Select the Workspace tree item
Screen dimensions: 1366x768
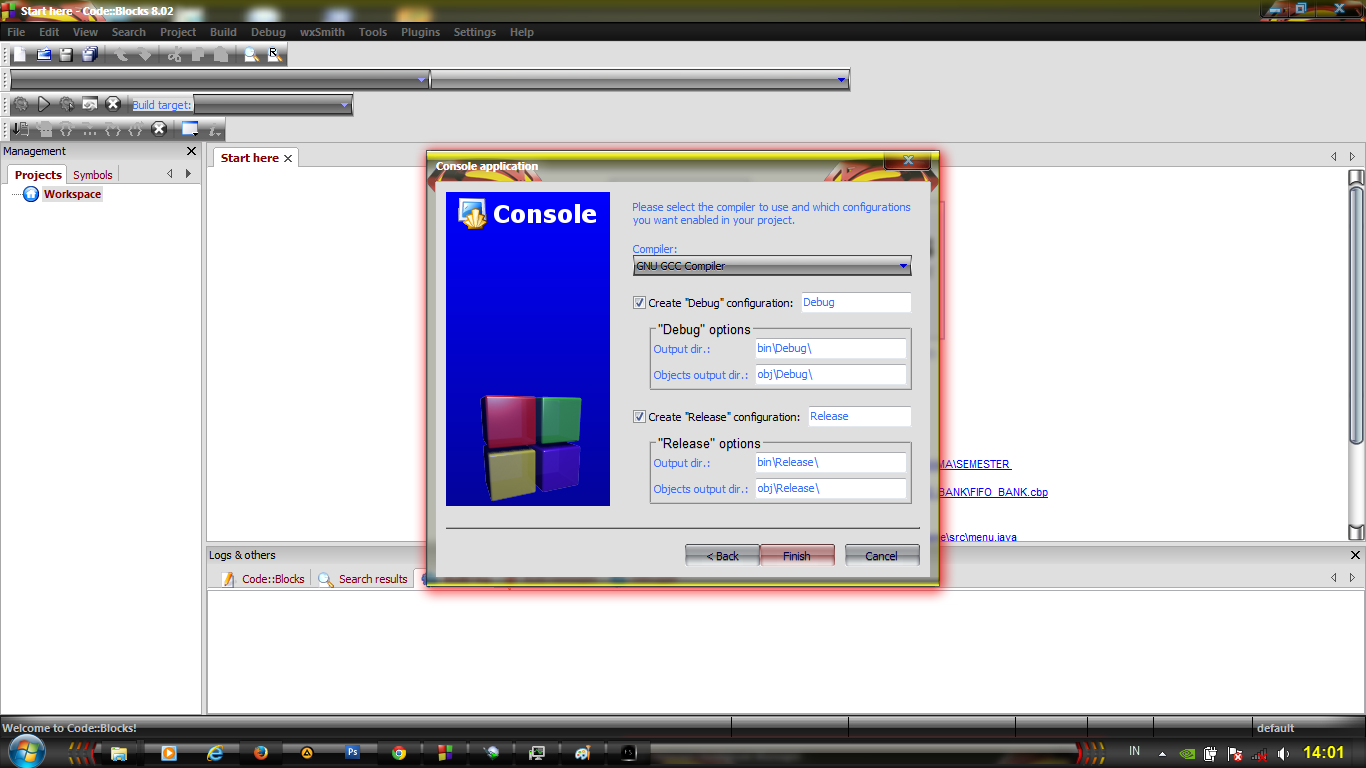(72, 194)
